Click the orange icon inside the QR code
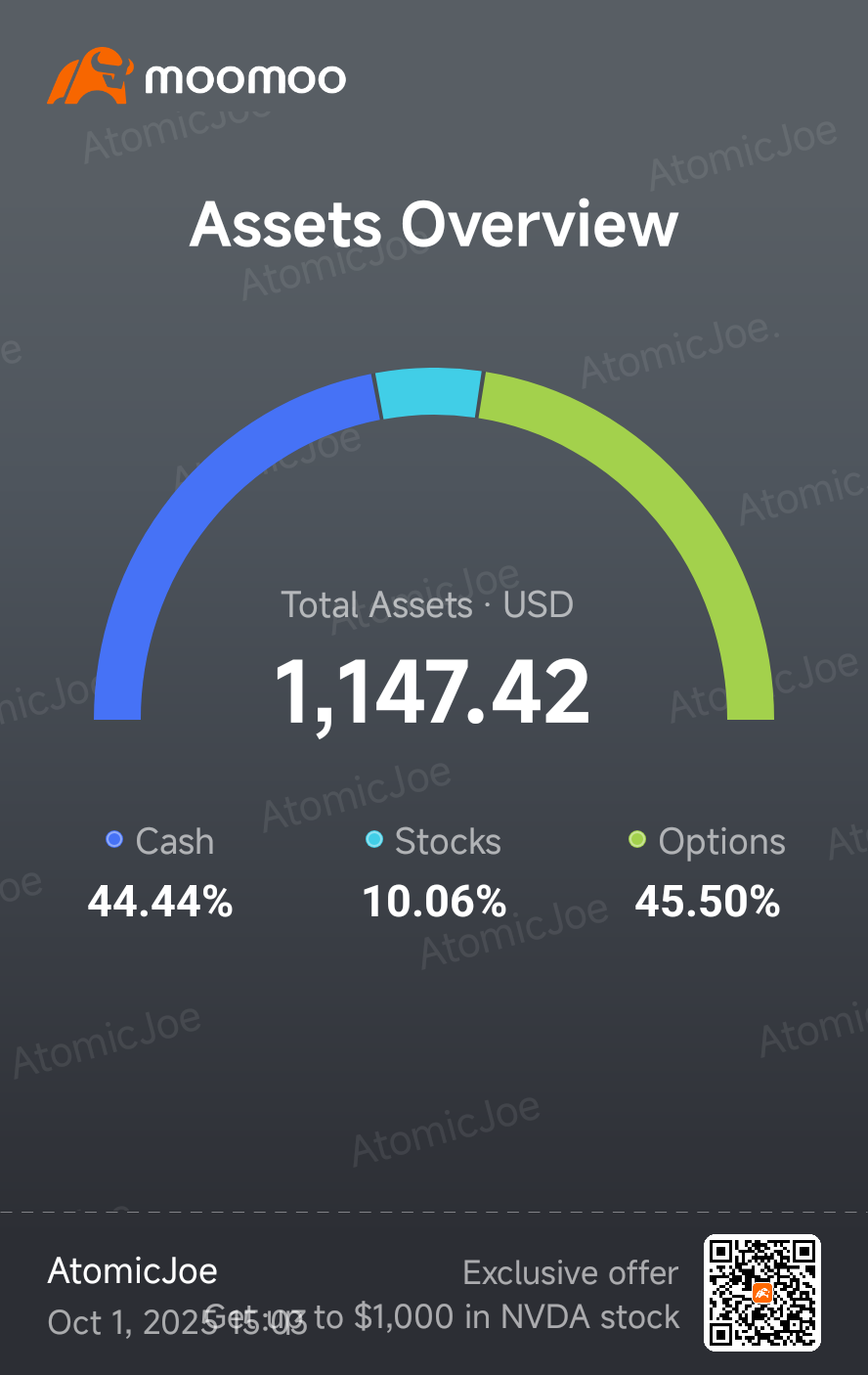 pos(762,1293)
